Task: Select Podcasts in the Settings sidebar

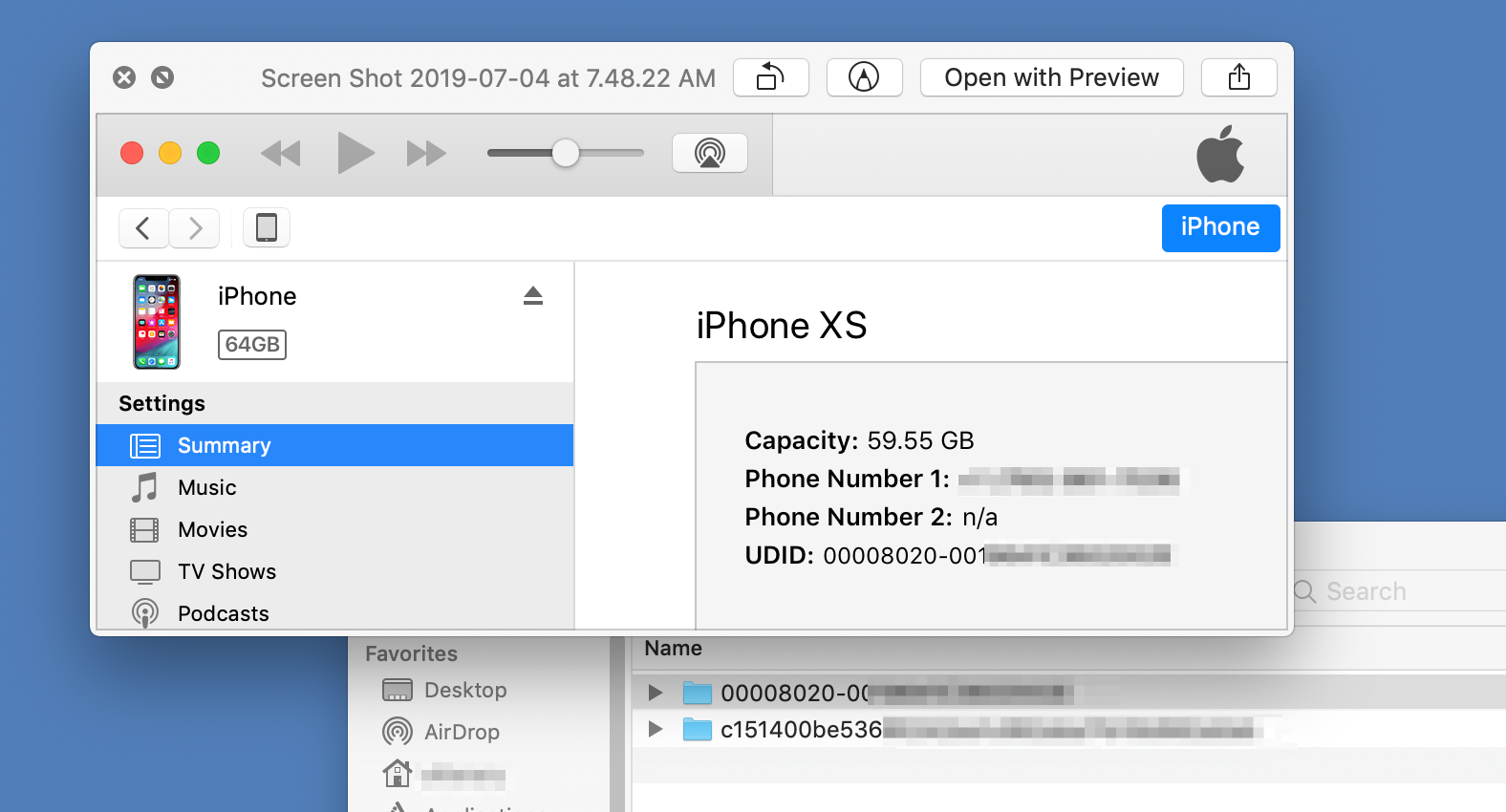Action: [334, 611]
